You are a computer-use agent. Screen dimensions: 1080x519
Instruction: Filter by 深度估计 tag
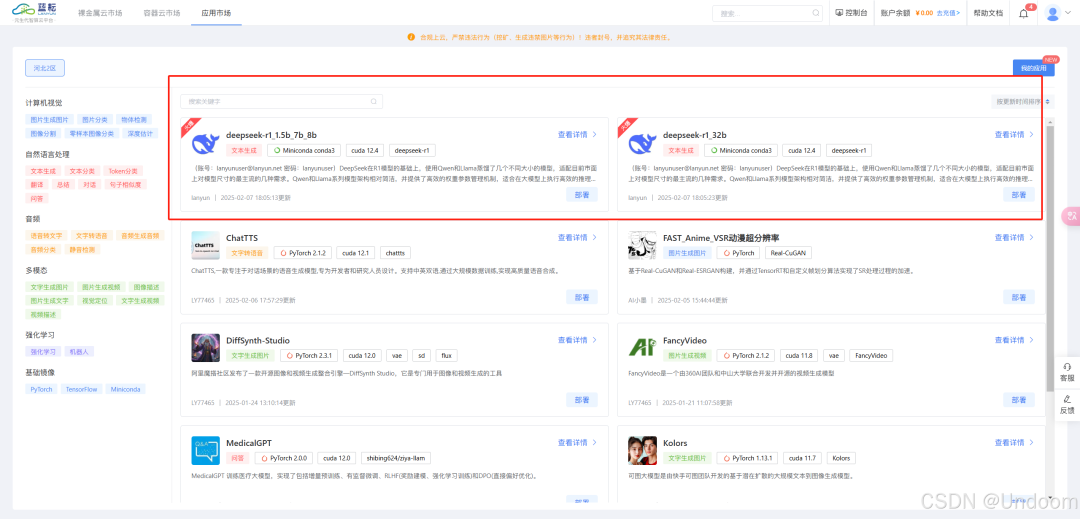[x=140, y=134]
